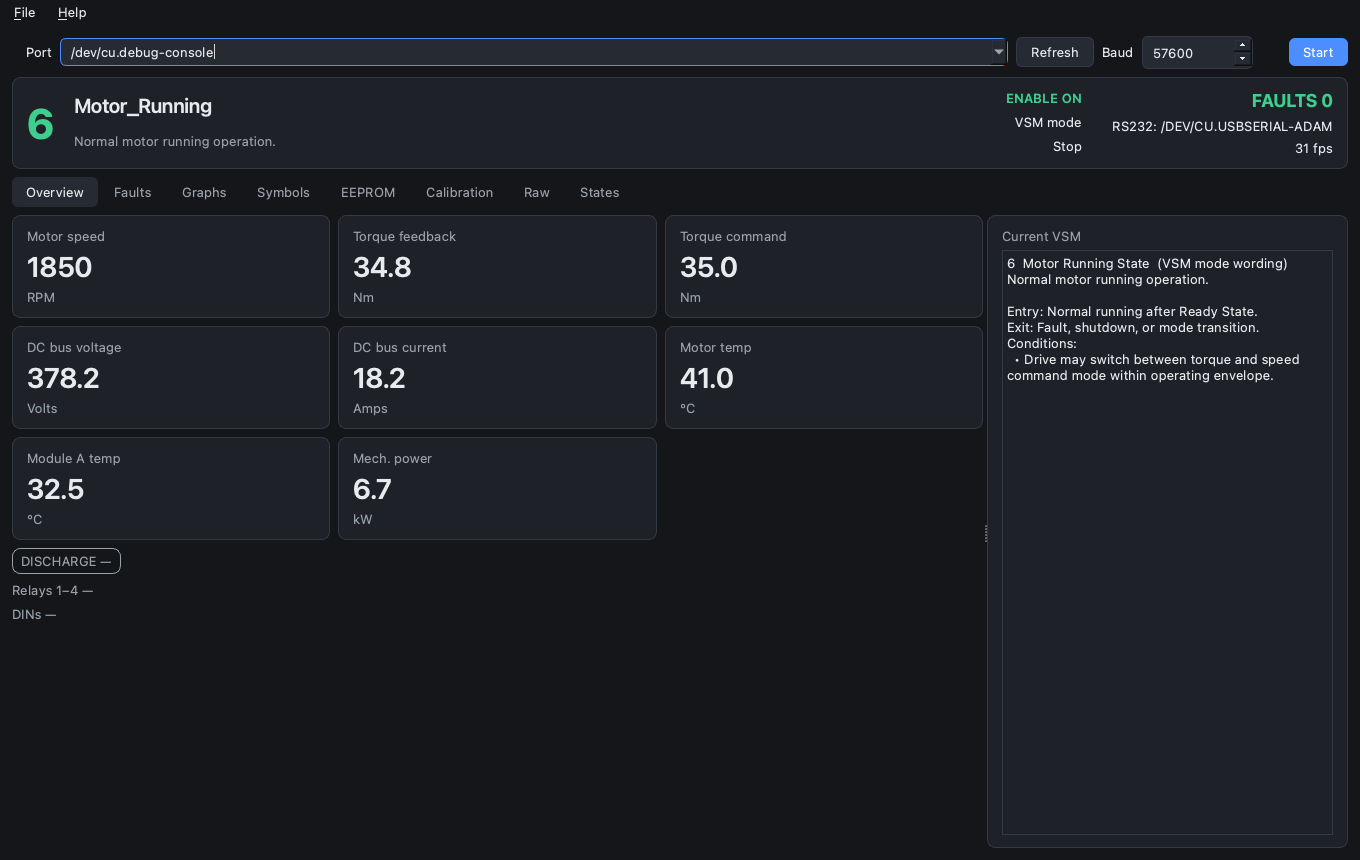The height and width of the screenshot is (860, 1360).
Task: Click the RS232 port status text
Action: pos(1222,126)
